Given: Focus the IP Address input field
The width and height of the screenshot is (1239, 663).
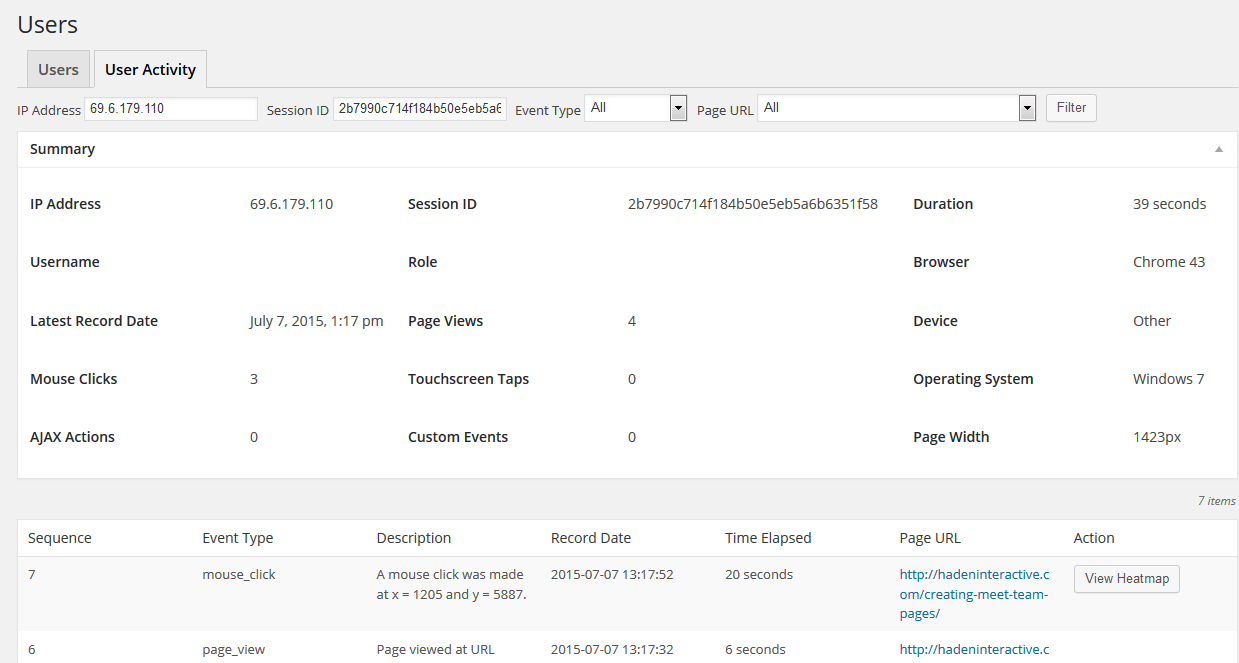Looking at the screenshot, I should click(x=170, y=108).
